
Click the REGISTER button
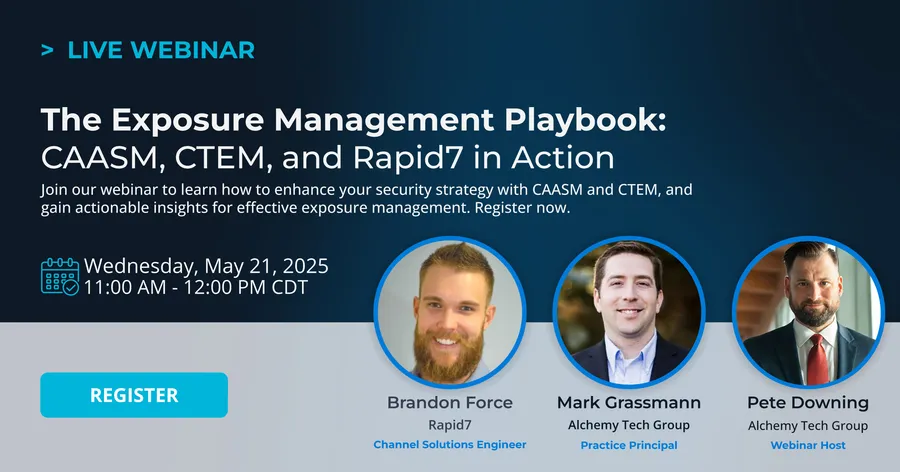[134, 395]
